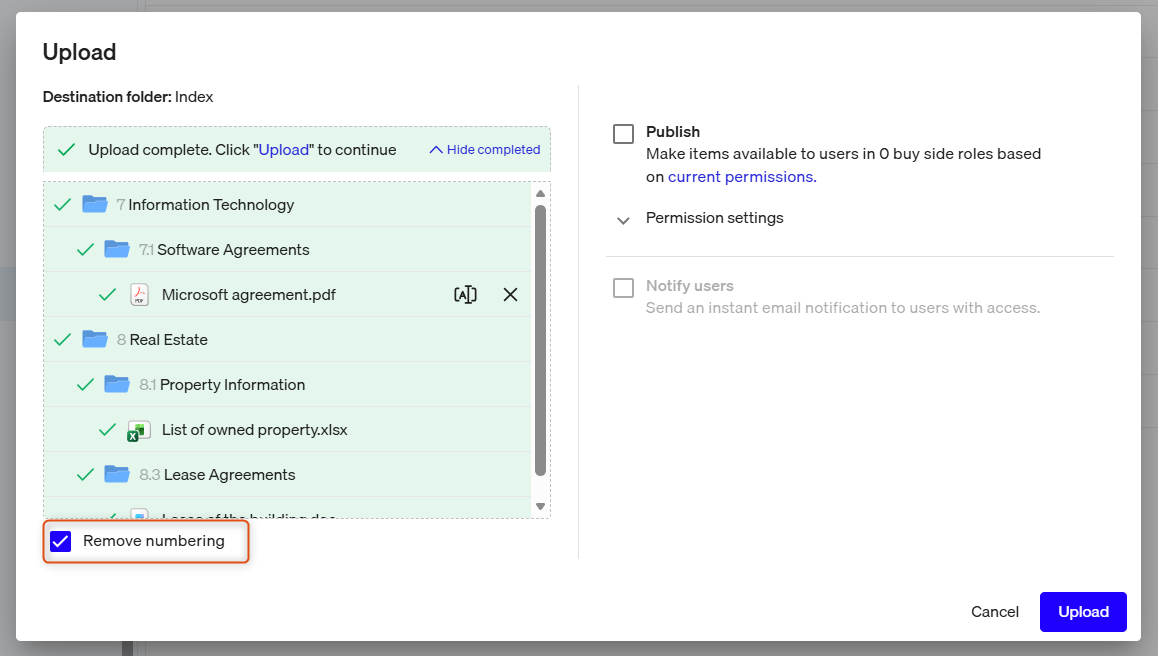Image resolution: width=1158 pixels, height=656 pixels.
Task: Click the "Upload" link in status banner
Action: coord(284,149)
